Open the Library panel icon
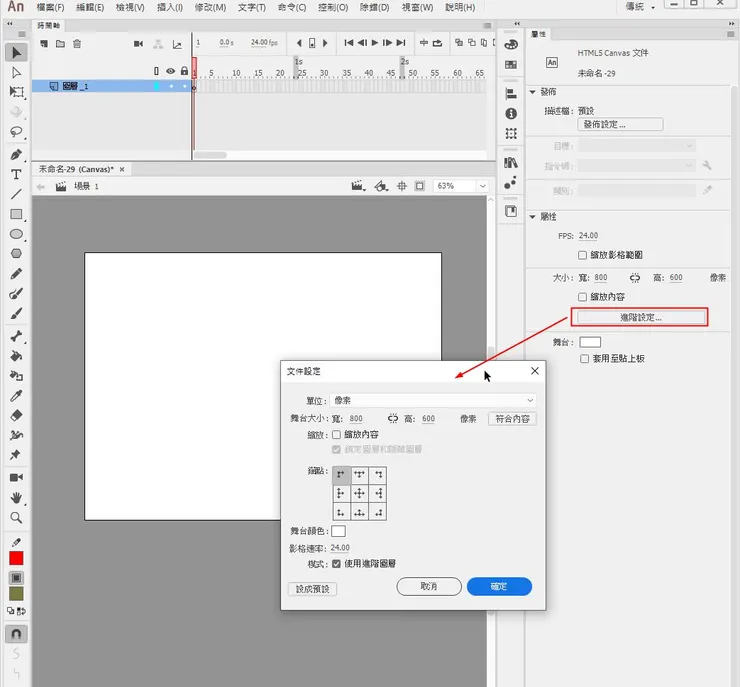The width and height of the screenshot is (740, 687). tap(511, 163)
